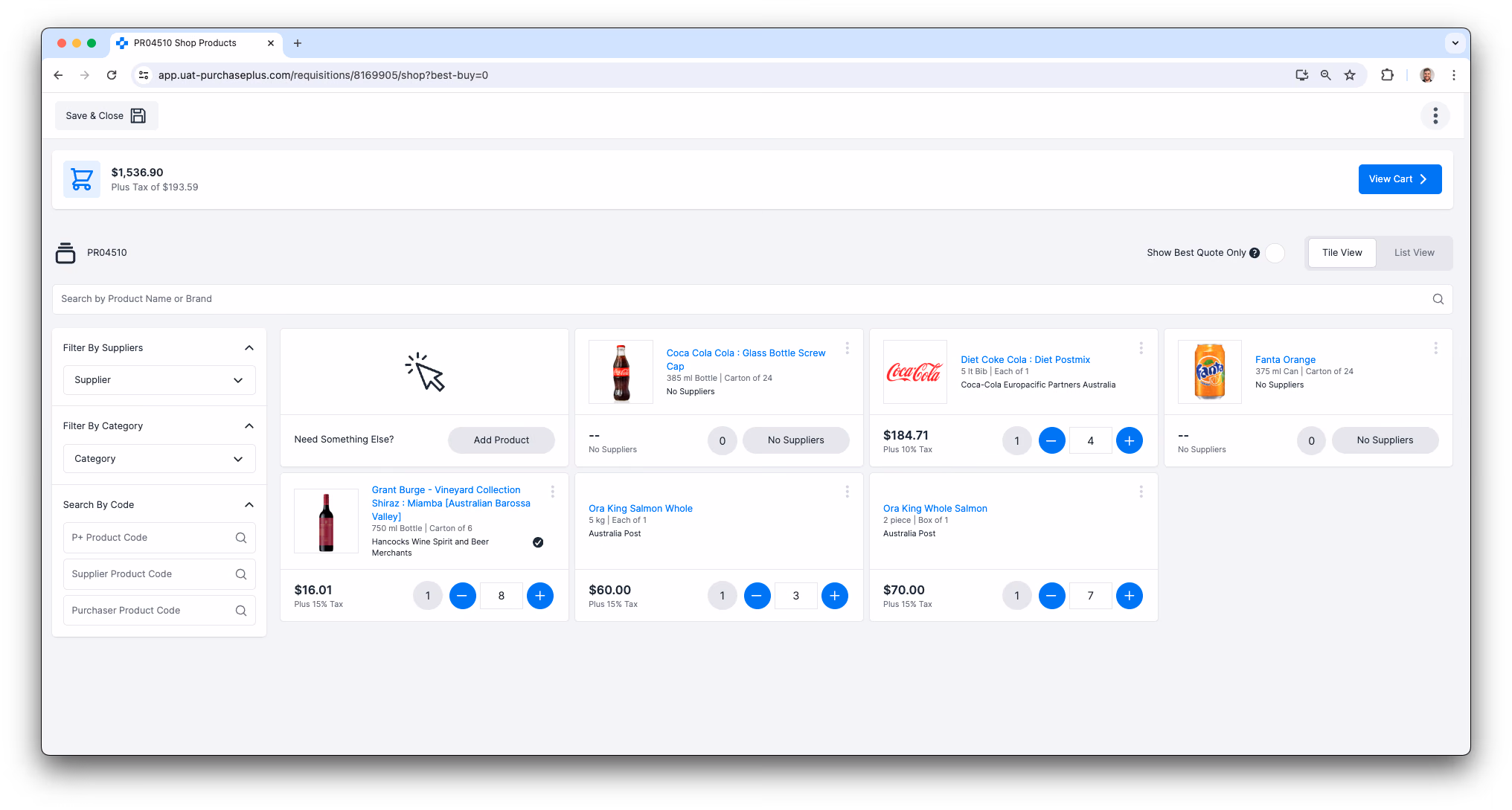
Task: Increase quantity of Grant Burge Shiraz
Action: (539, 595)
